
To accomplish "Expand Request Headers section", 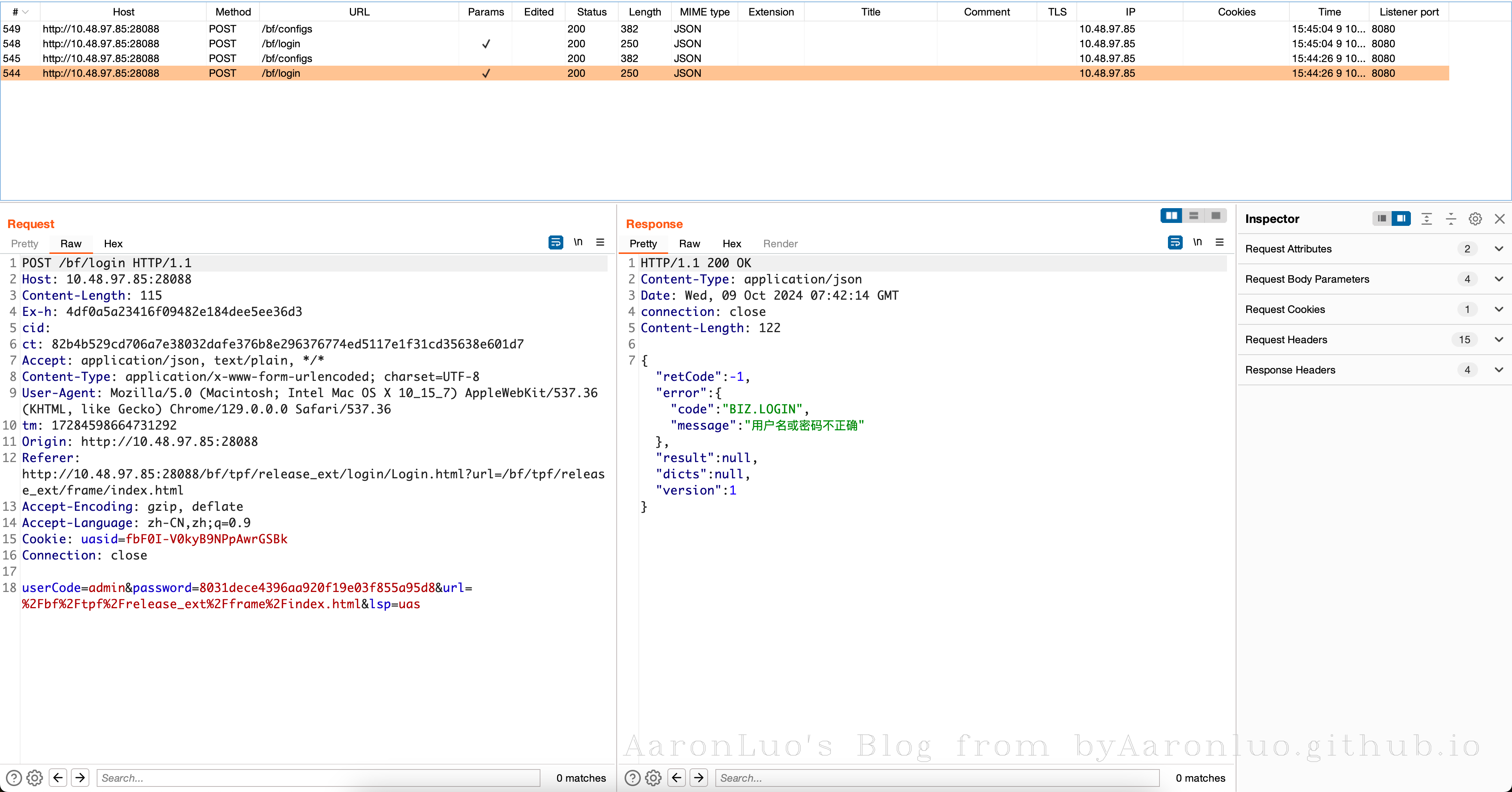I will coord(1498,340).
